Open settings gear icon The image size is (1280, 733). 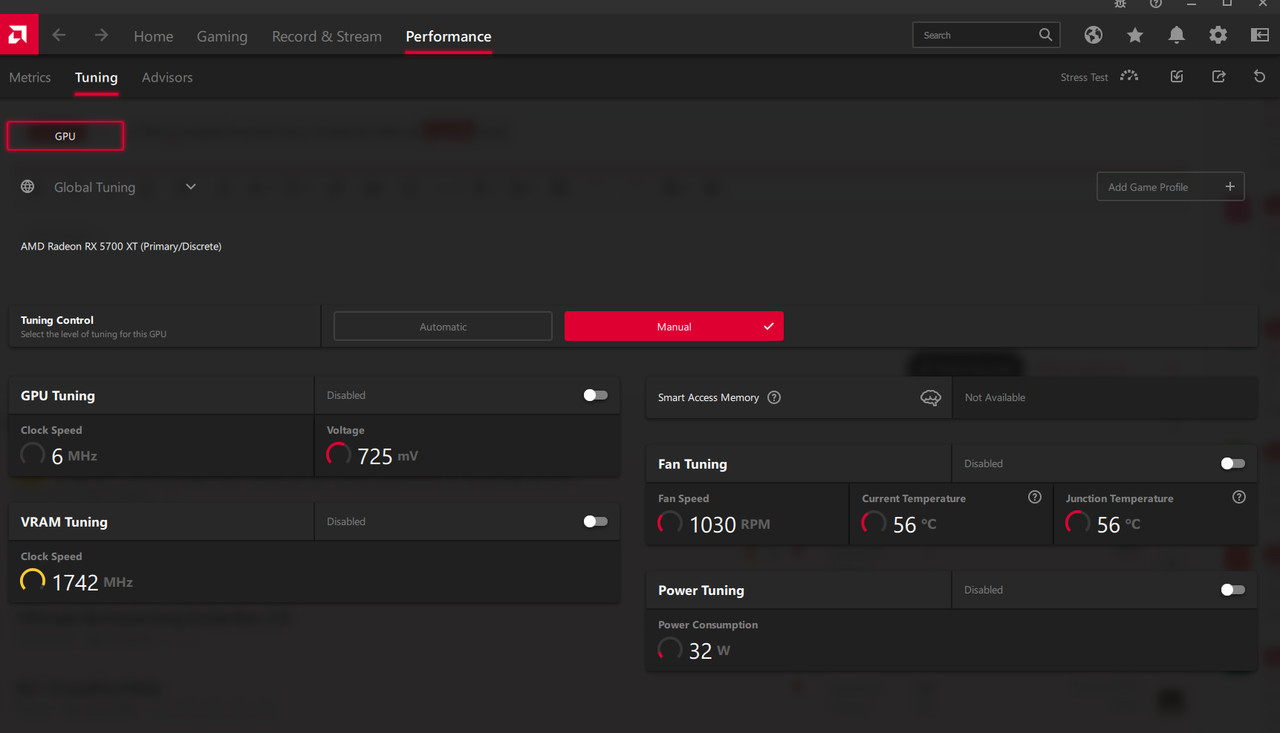1218,35
